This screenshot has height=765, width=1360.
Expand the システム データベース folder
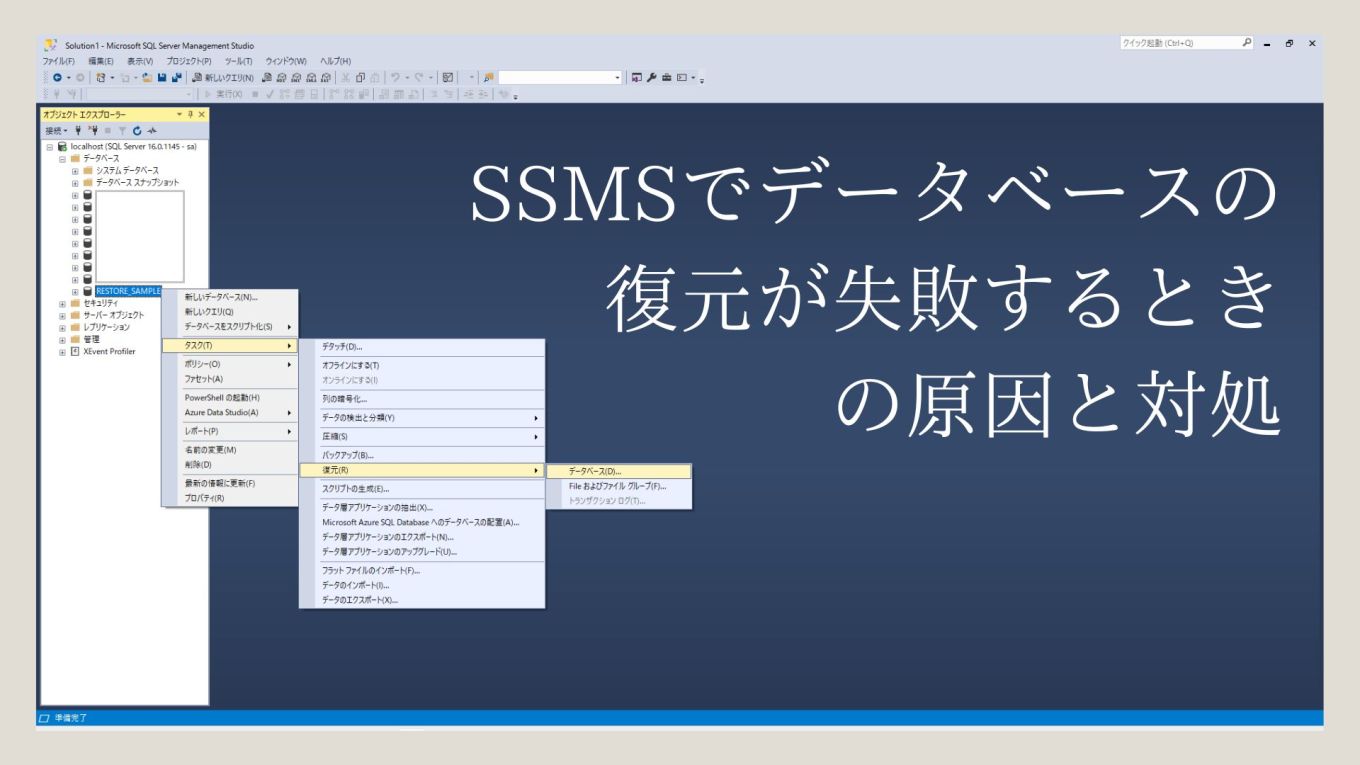tap(75, 171)
